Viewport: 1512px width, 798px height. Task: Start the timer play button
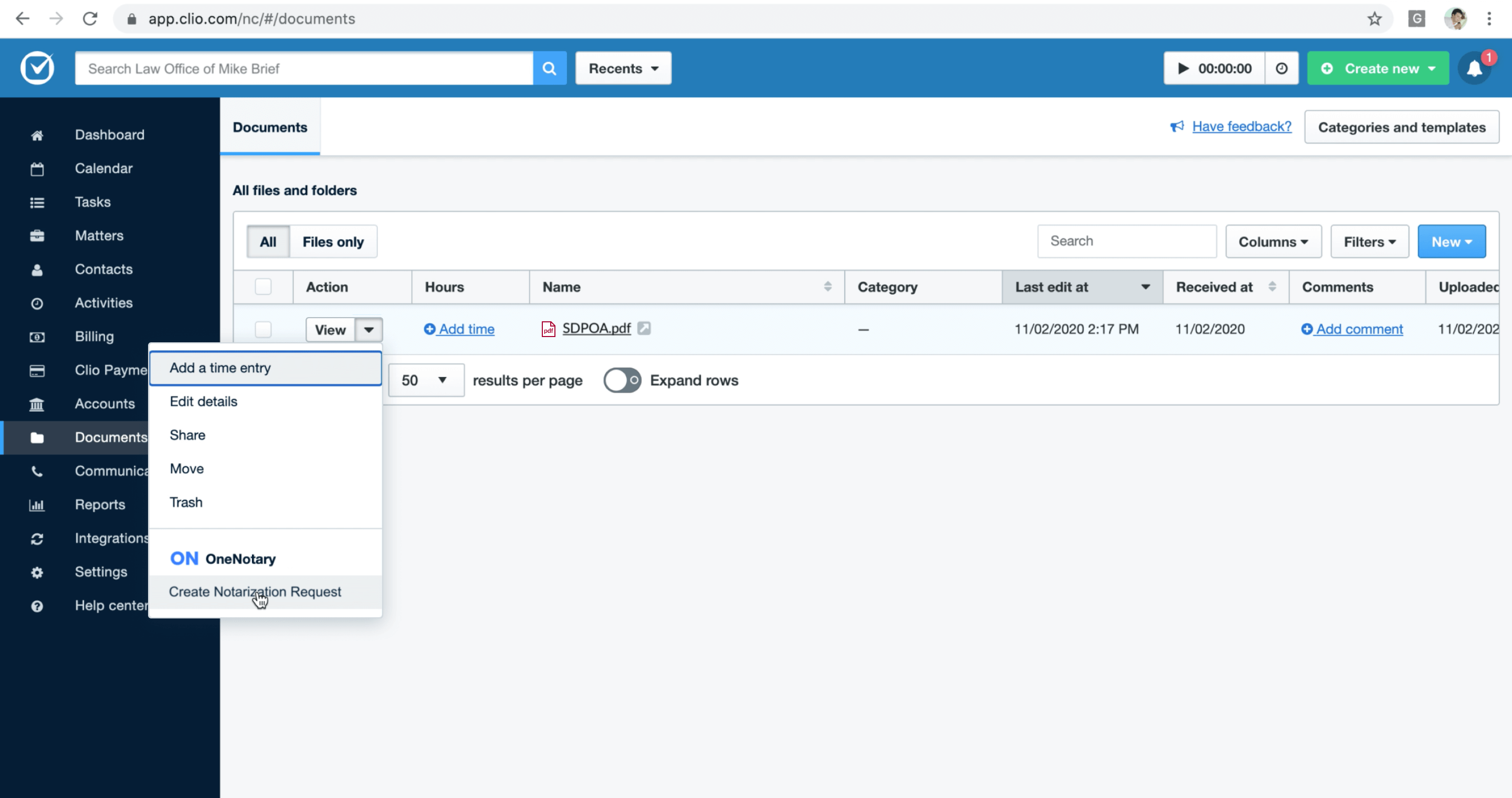pyautogui.click(x=1183, y=68)
